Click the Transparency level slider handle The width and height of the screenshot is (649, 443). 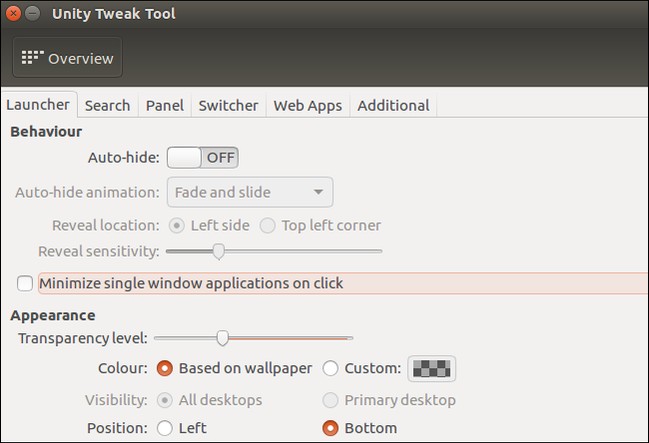pyautogui.click(x=223, y=338)
